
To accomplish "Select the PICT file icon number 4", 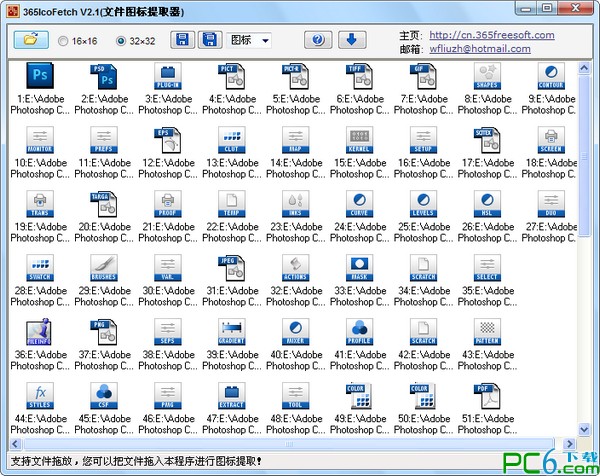I will point(232,76).
